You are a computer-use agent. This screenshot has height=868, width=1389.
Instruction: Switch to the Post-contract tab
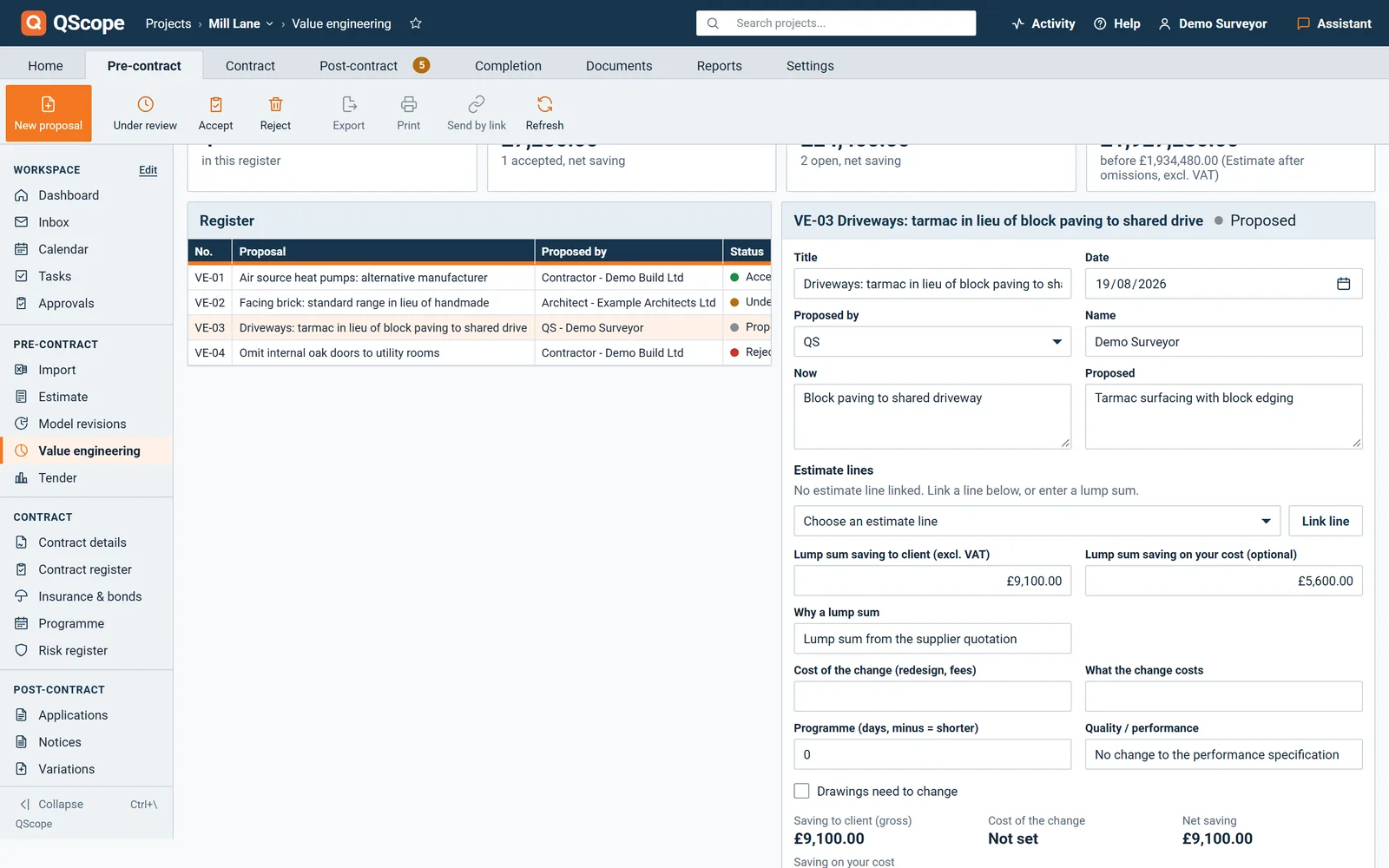coord(373,66)
